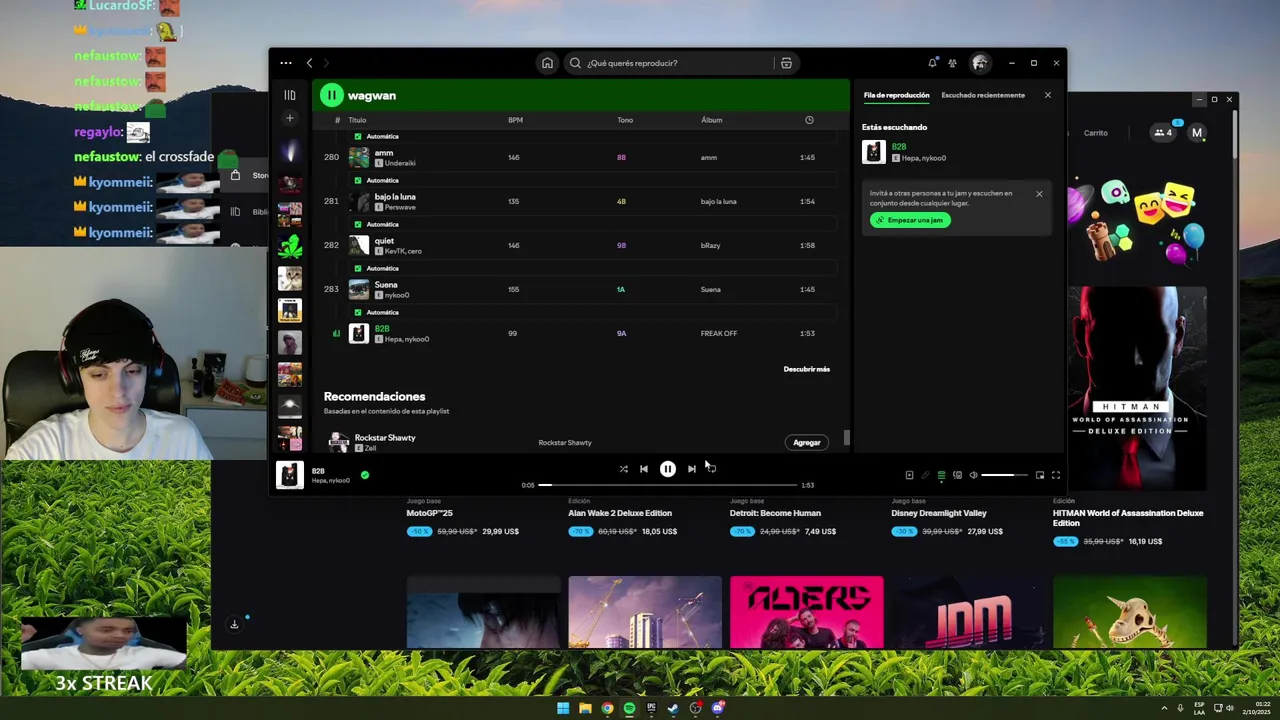Sort by the Álbum column header
The width and height of the screenshot is (1280, 720).
[711, 120]
